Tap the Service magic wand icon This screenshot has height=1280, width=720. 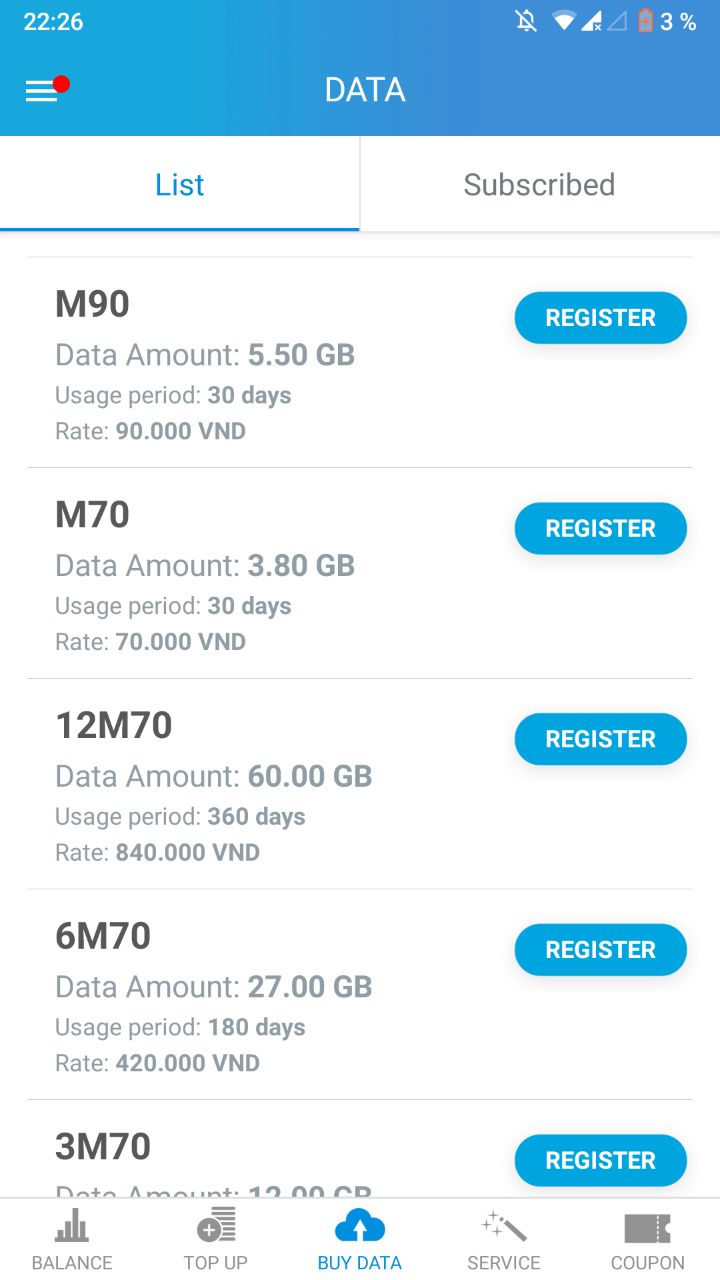click(504, 1226)
